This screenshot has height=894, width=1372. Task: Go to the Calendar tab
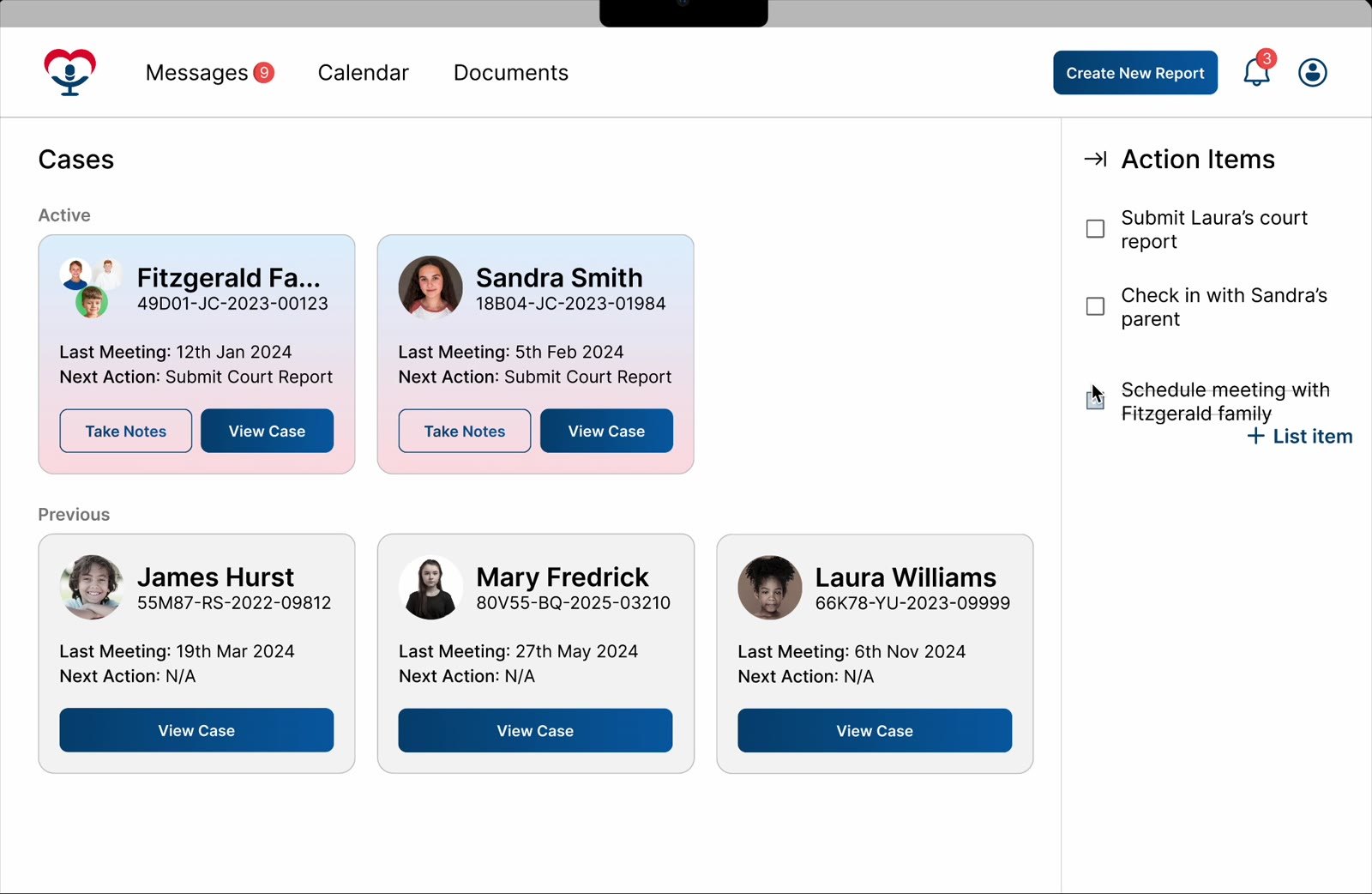[x=364, y=73]
